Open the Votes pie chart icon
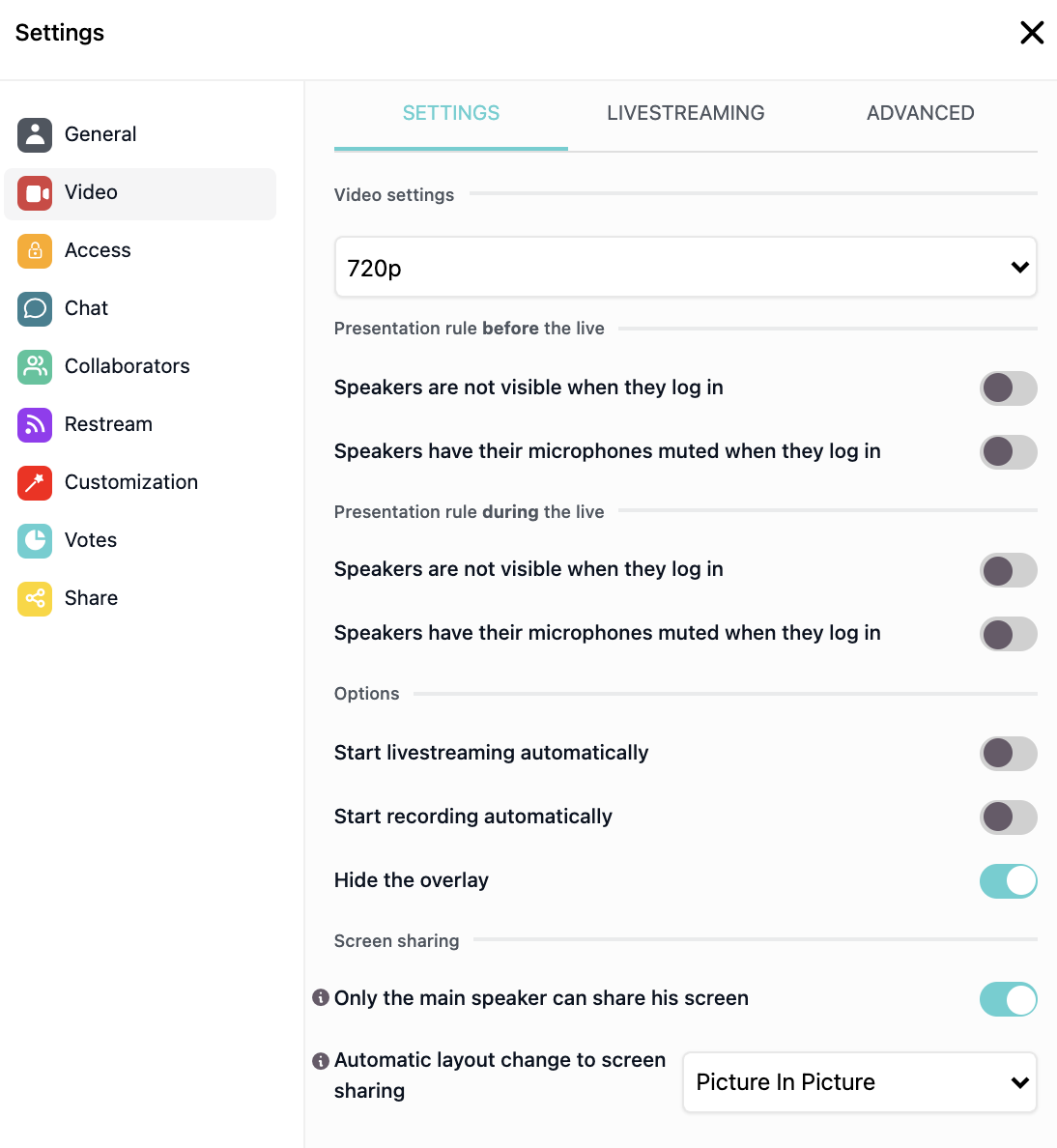This screenshot has width=1057, height=1148. (35, 540)
